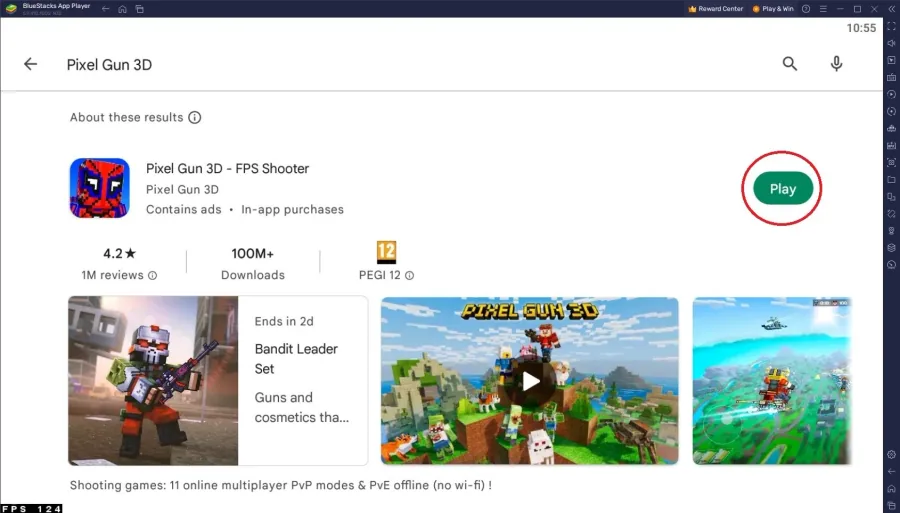Click the BlueStacks title bar home icon
Viewport: 900px width, 513px height.
(x=122, y=9)
